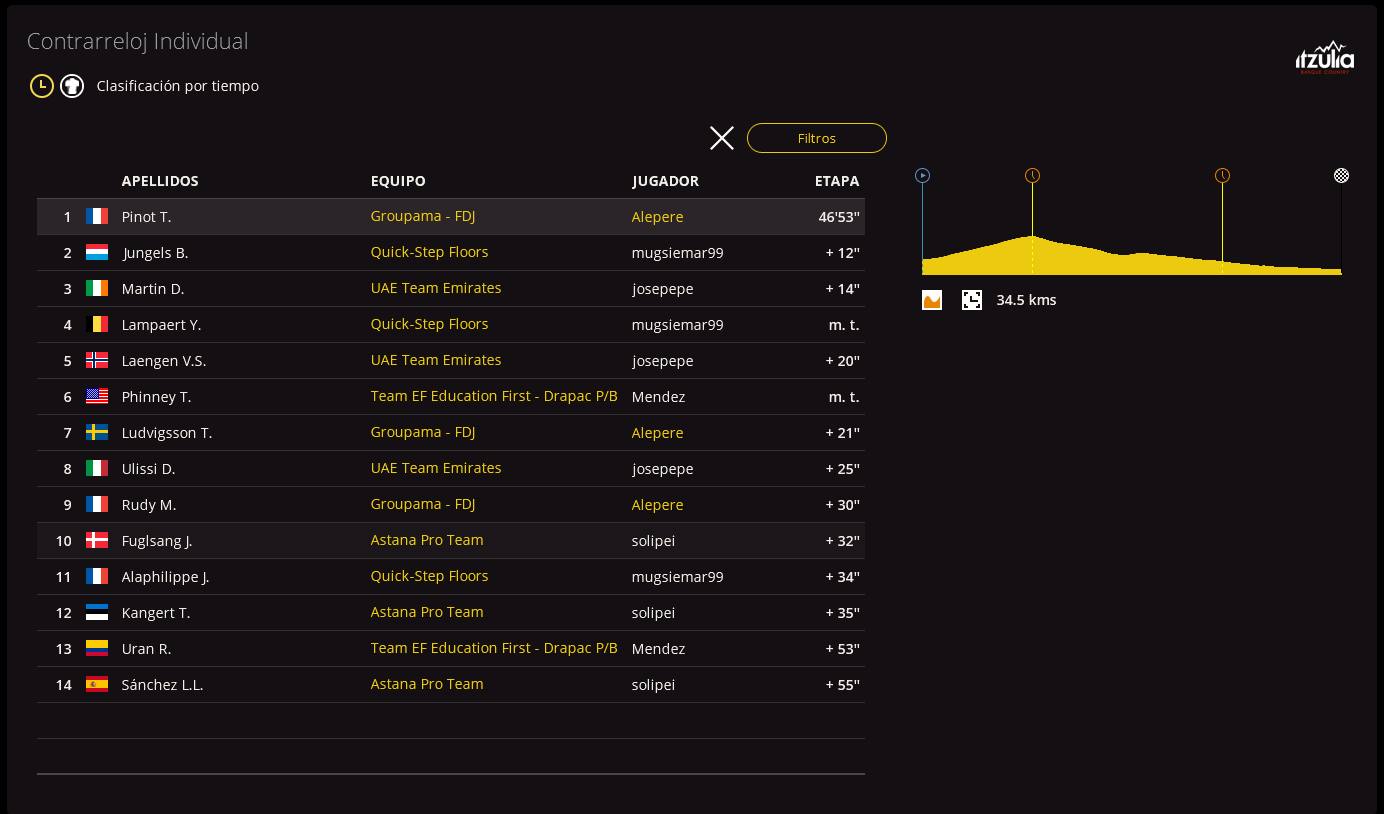Close the results panel with the X
The width and height of the screenshot is (1384, 814).
[722, 138]
